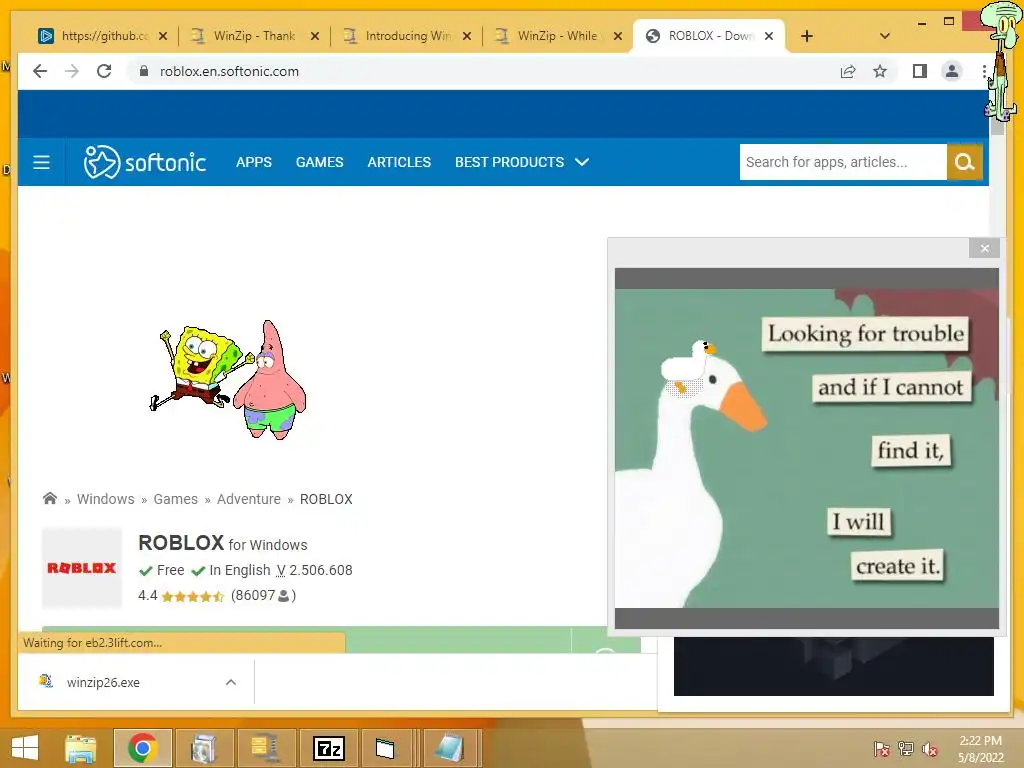The height and width of the screenshot is (768, 1024).
Task: Close the github tab
Action: (x=163, y=36)
